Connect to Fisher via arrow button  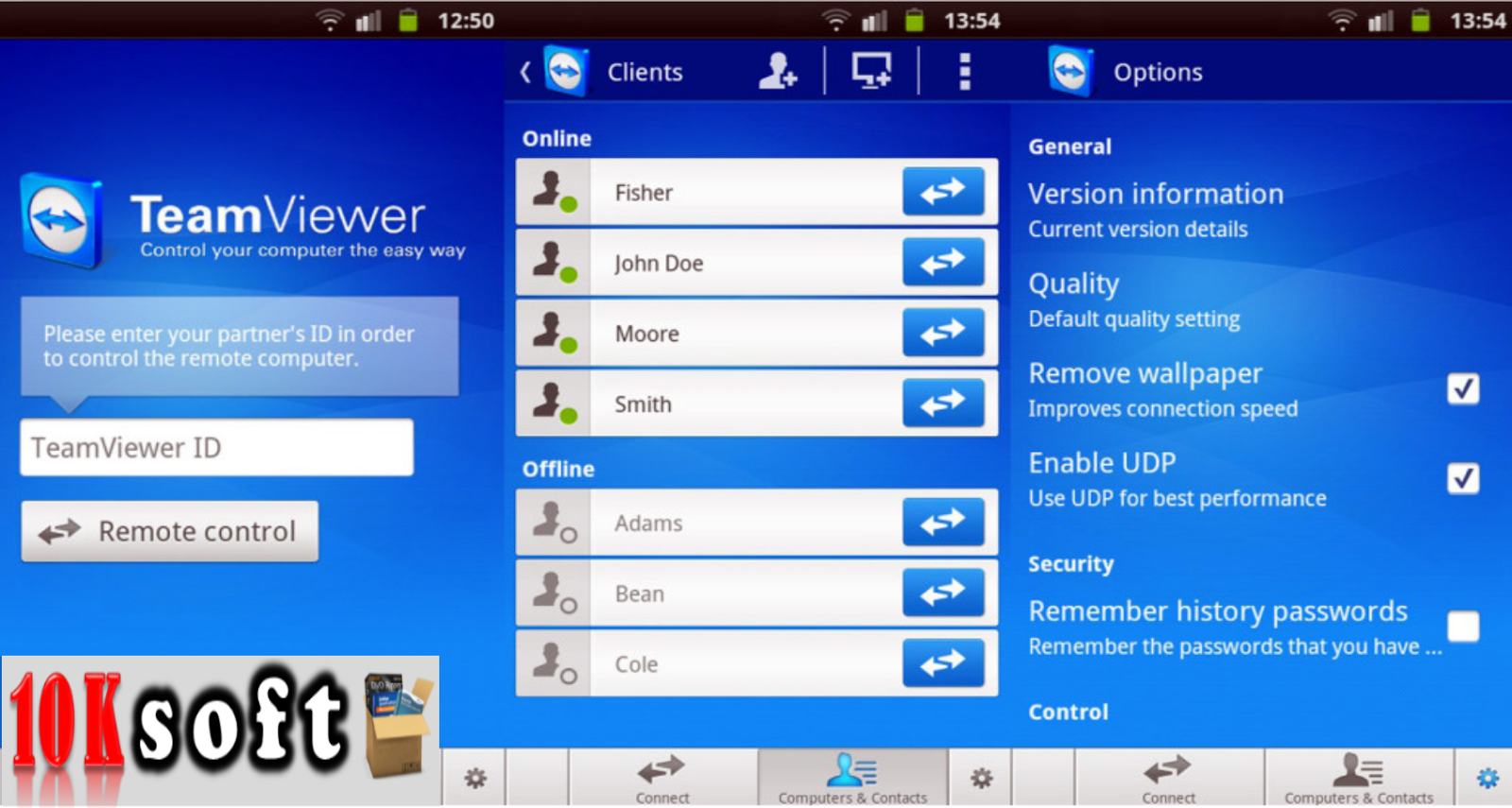point(943,192)
